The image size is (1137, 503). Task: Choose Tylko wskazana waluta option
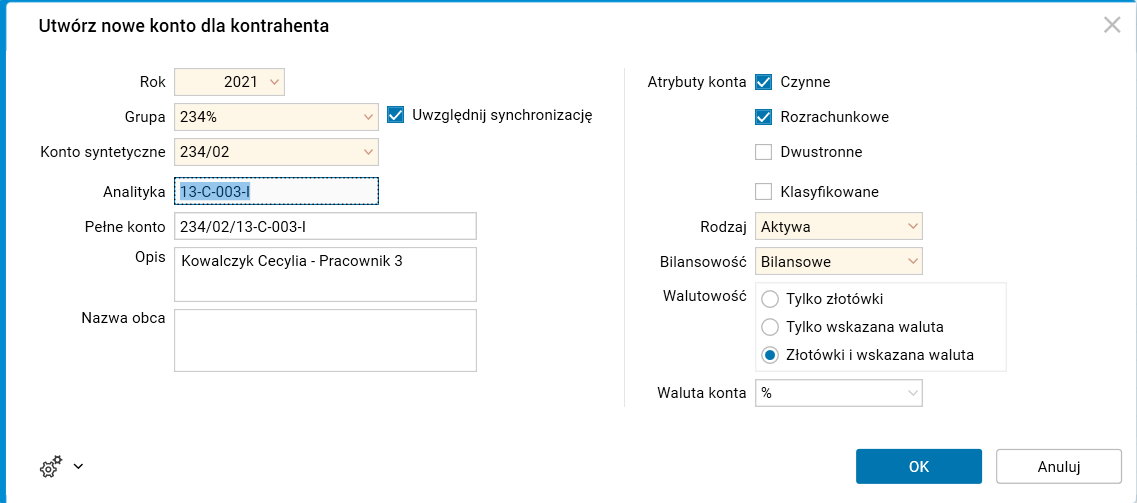[x=770, y=327]
